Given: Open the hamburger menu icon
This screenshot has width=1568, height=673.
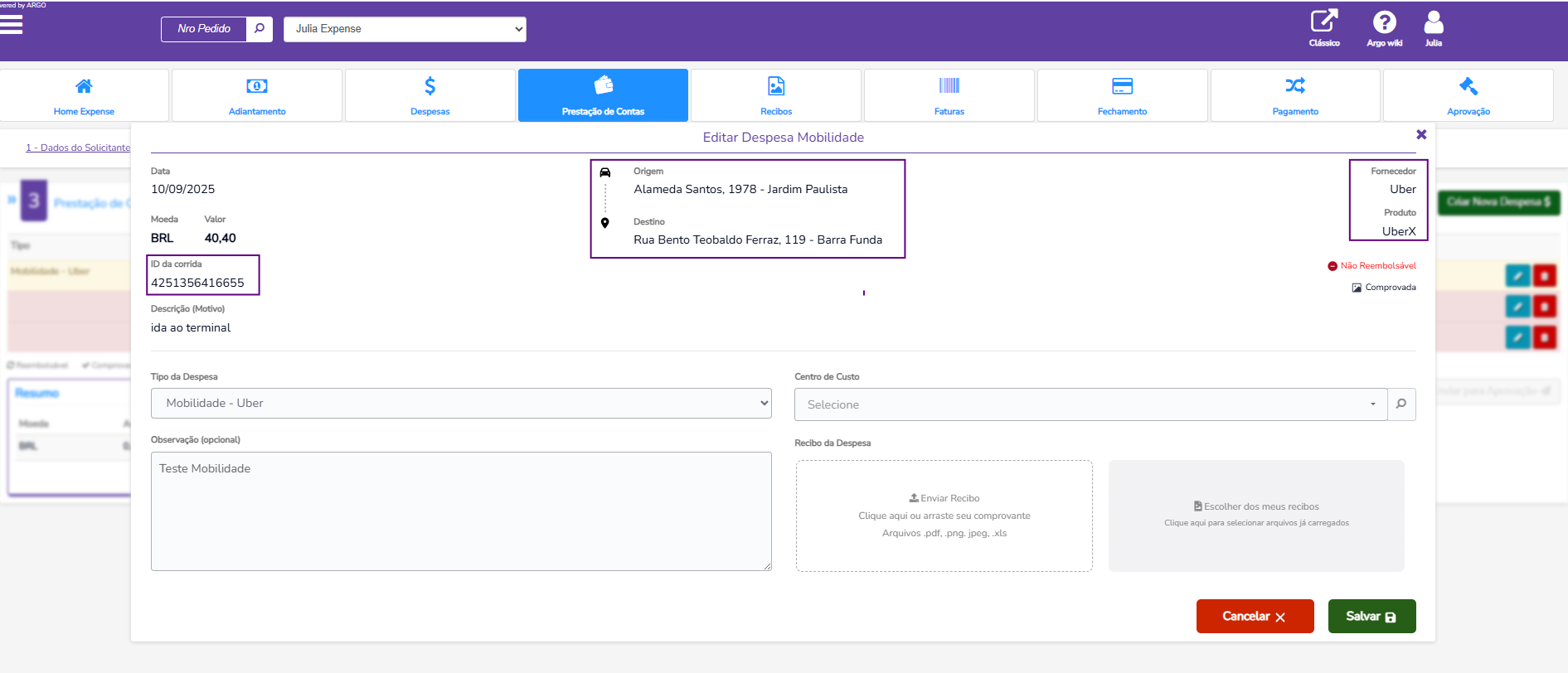Looking at the screenshot, I should [x=12, y=24].
